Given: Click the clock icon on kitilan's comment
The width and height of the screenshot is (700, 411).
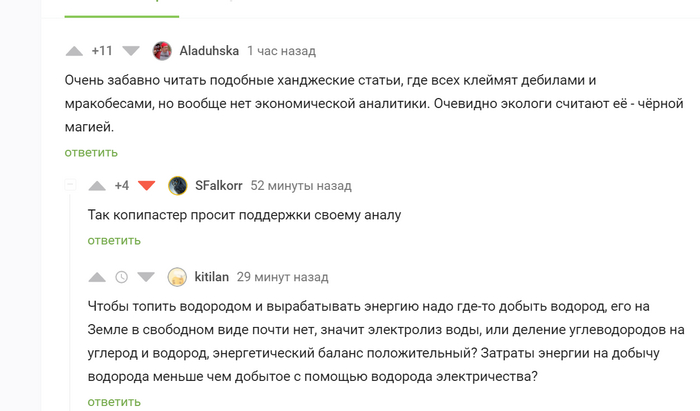Looking at the screenshot, I should [122, 277].
